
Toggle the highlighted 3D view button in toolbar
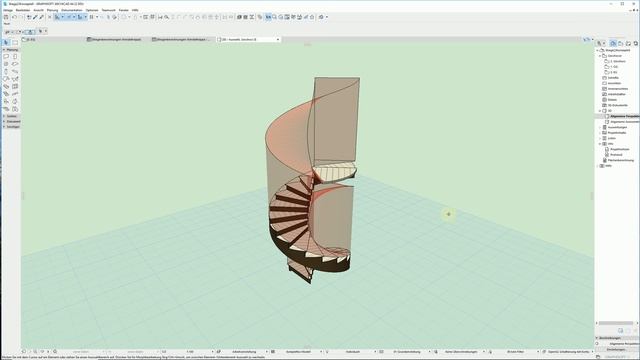tap(268, 17)
